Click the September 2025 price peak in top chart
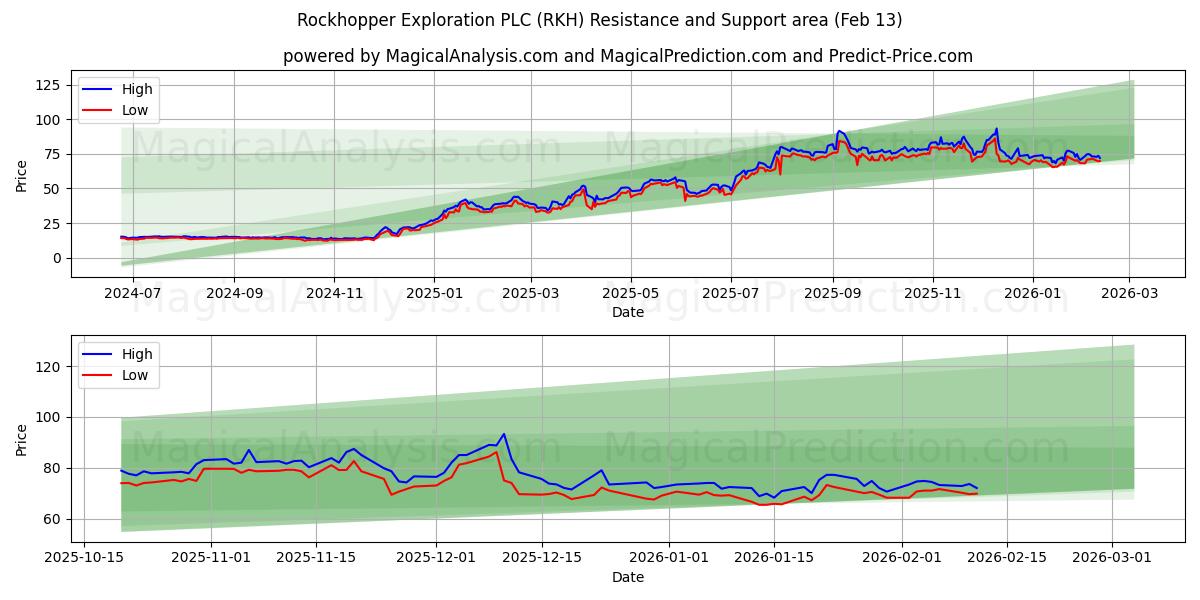The image size is (1200, 600). (839, 131)
